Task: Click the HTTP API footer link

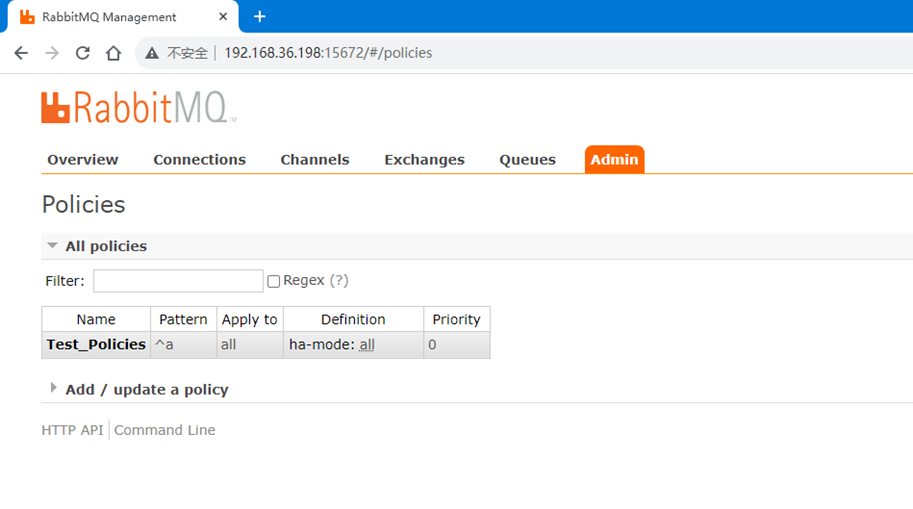Action: (72, 430)
